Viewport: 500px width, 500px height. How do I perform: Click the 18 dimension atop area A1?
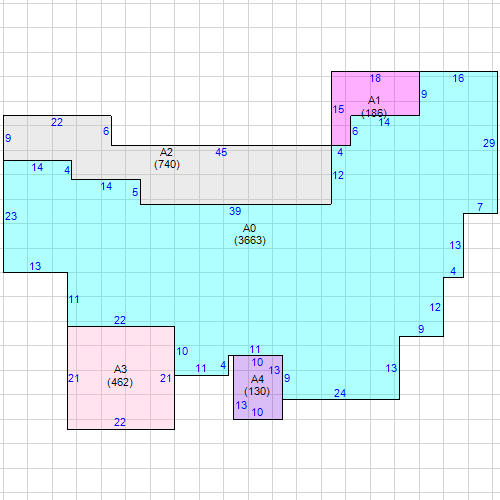[x=375, y=78]
